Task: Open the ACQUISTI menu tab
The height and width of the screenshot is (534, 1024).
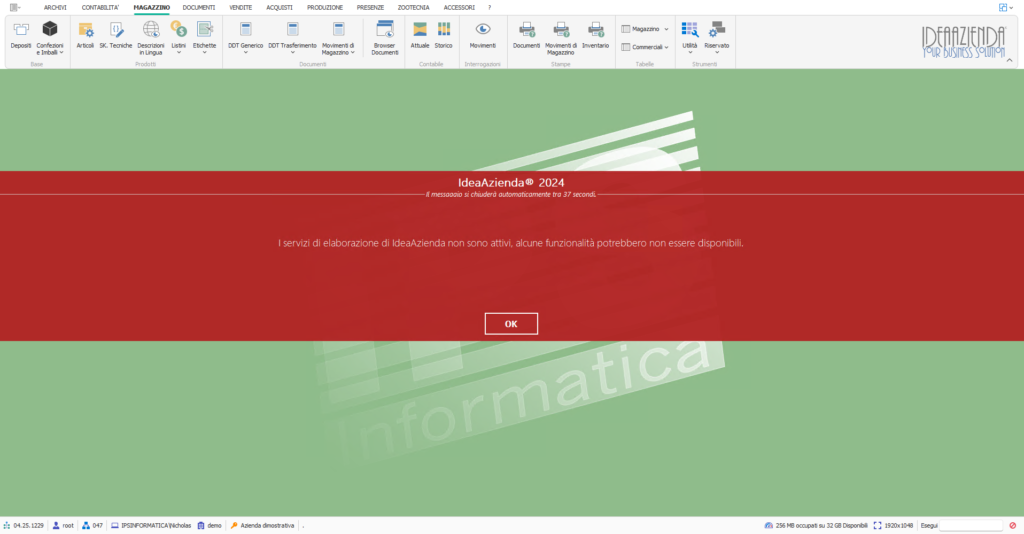Action: coord(279,8)
